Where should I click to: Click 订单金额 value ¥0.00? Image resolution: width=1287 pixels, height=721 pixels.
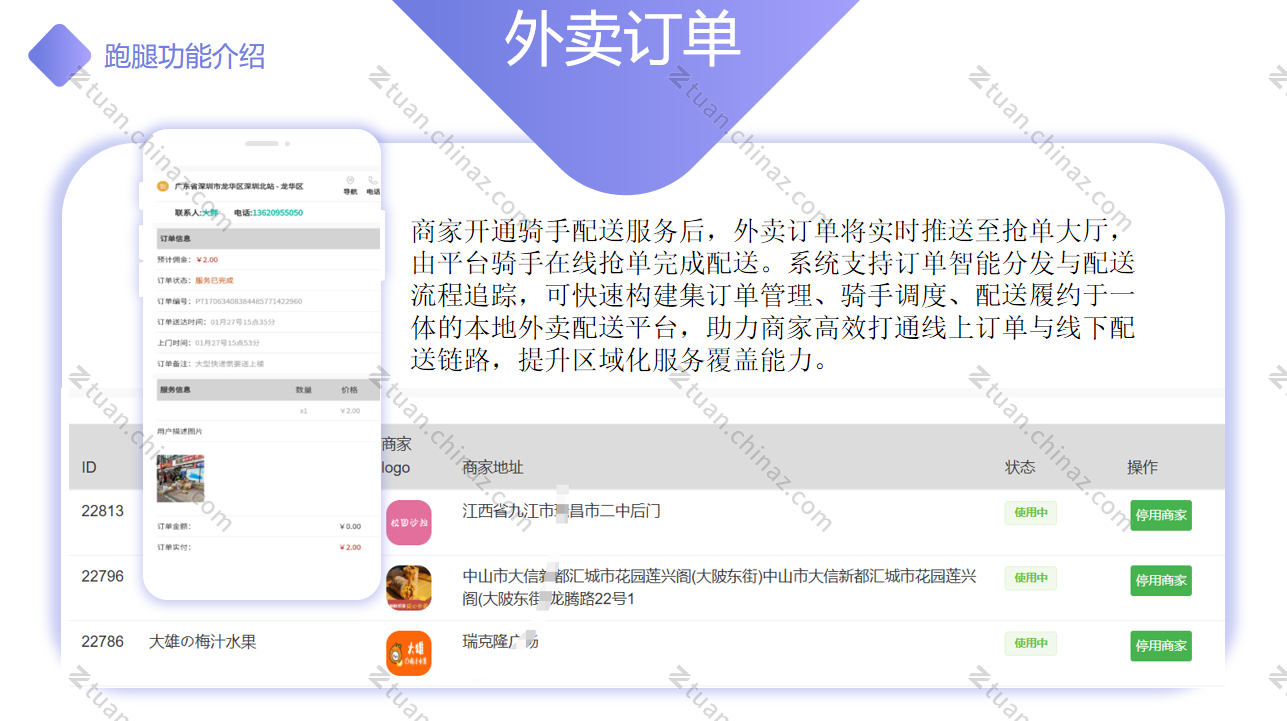[x=350, y=526]
